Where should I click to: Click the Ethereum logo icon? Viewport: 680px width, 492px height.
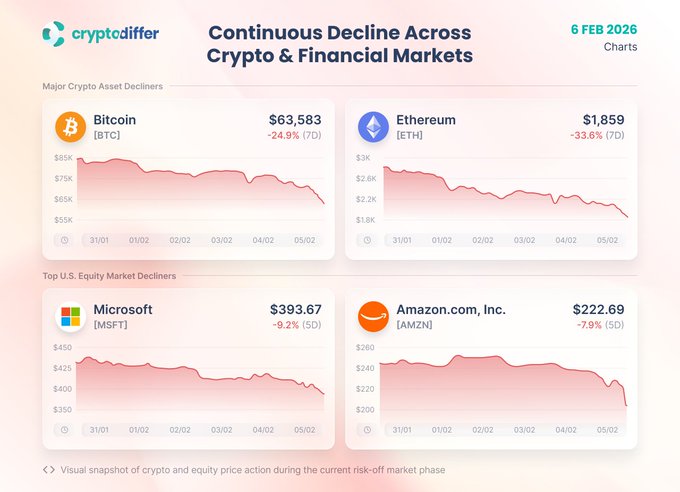point(373,127)
